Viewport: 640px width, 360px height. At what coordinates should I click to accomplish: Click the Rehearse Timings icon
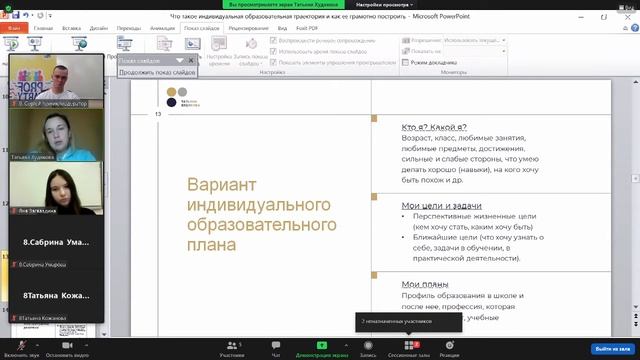(x=219, y=44)
